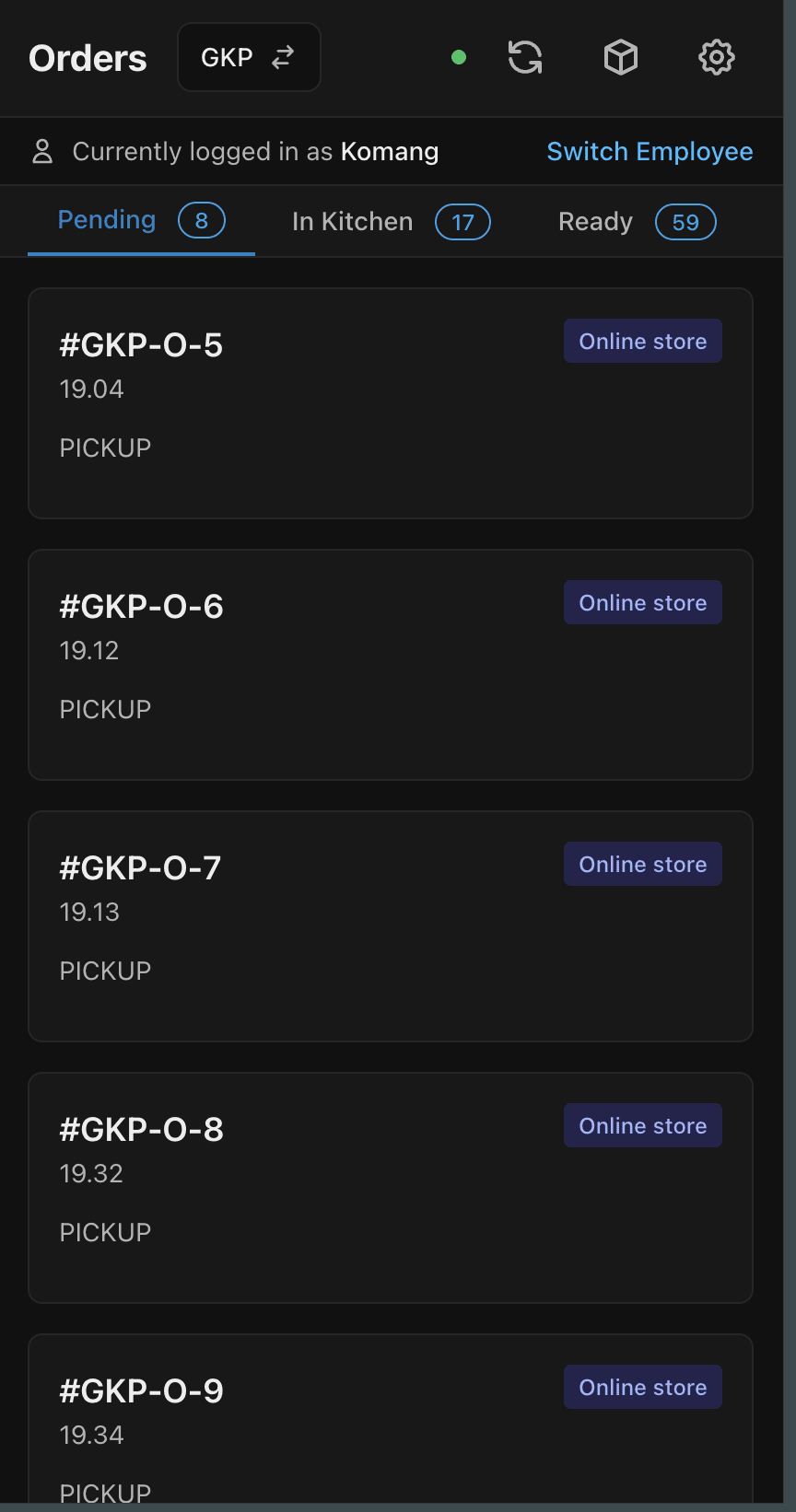Click the sync/refresh orders icon
The image size is (796, 1512).
tap(524, 56)
